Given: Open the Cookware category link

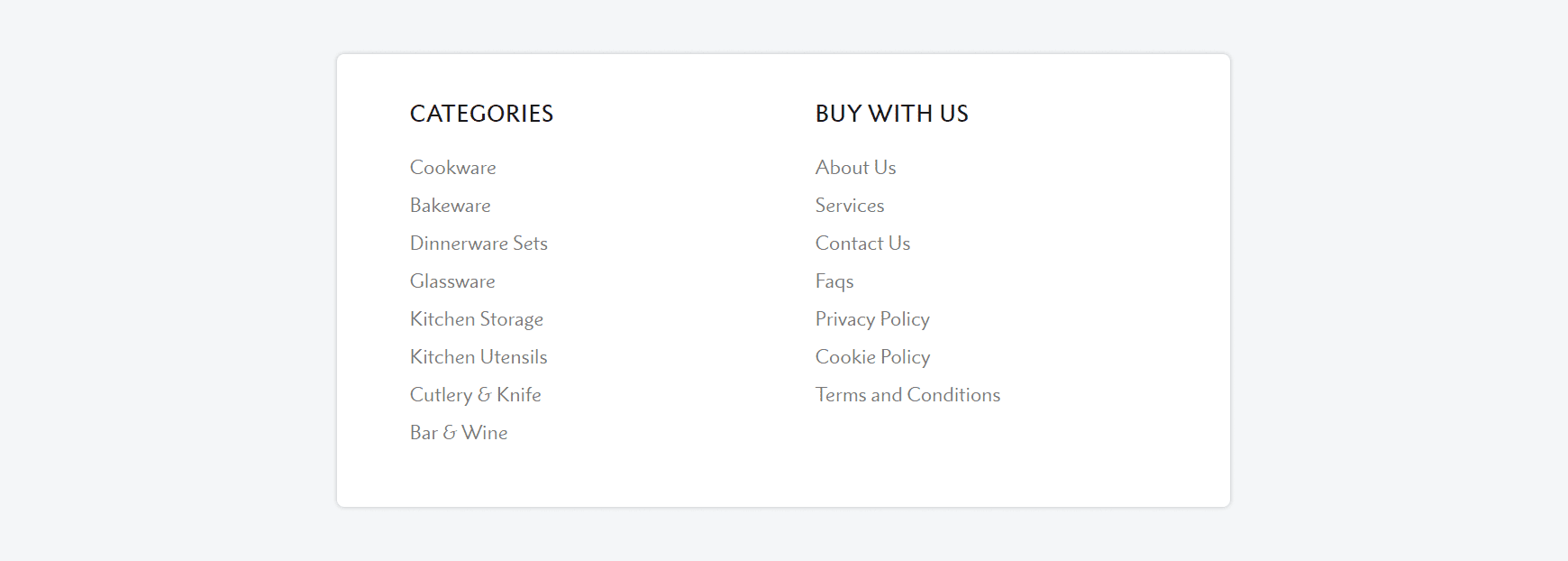Looking at the screenshot, I should click(x=451, y=168).
